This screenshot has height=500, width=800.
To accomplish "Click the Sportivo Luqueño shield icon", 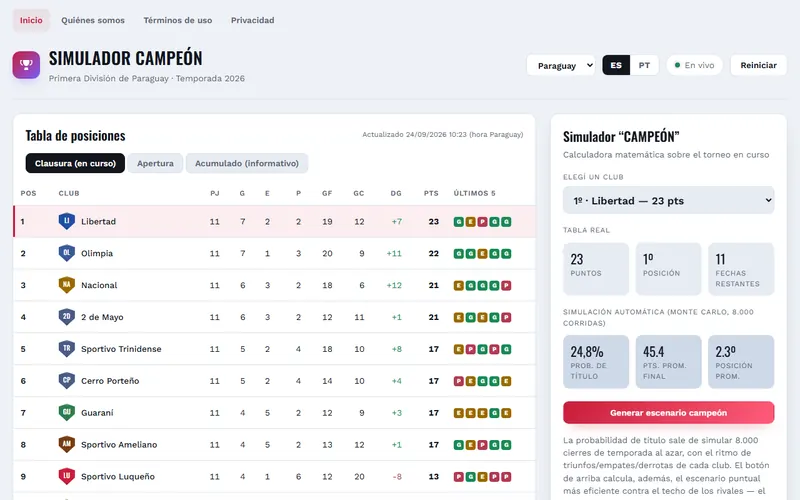I will click(x=67, y=477).
